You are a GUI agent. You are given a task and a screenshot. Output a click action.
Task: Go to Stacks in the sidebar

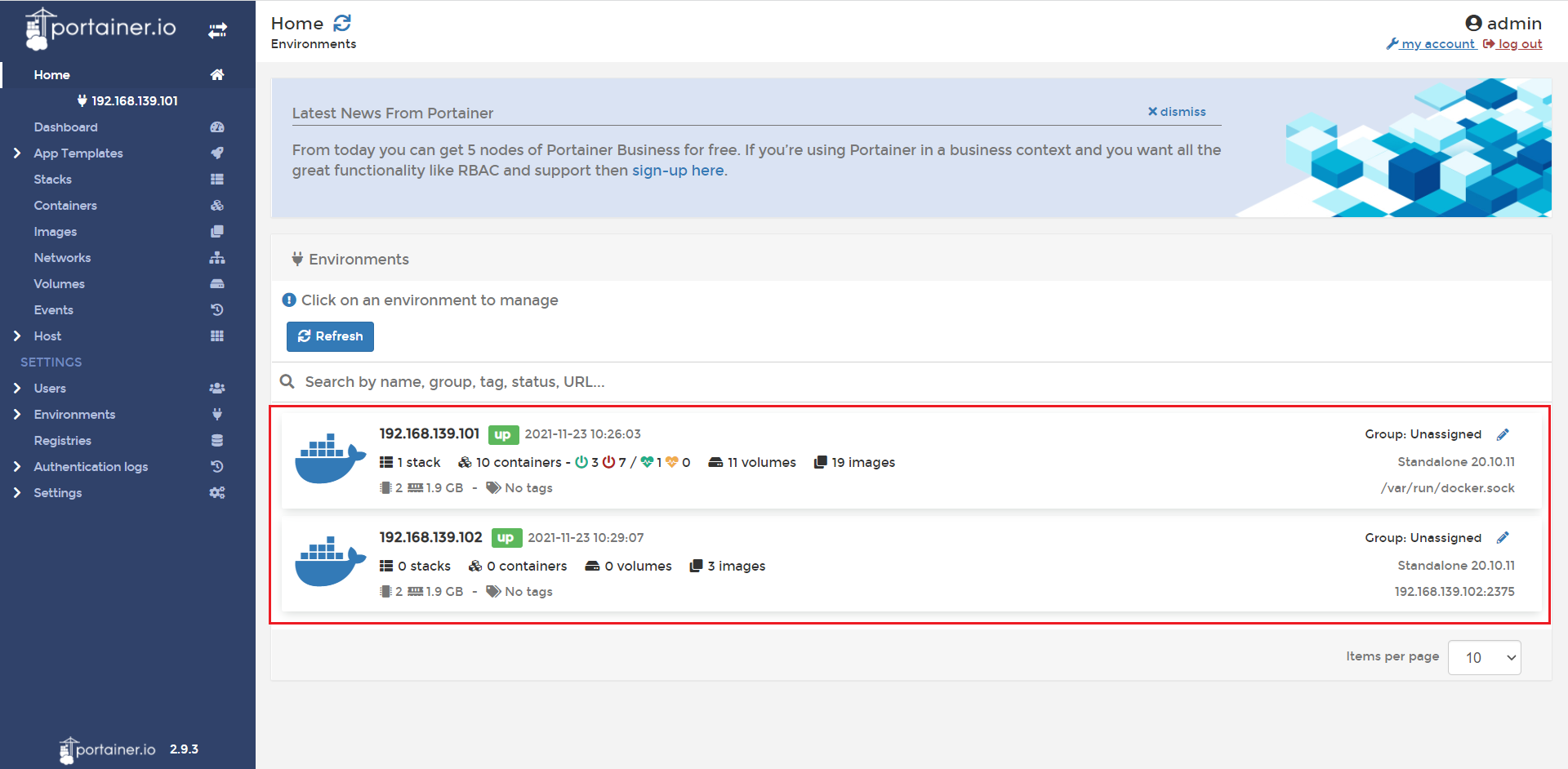(52, 180)
